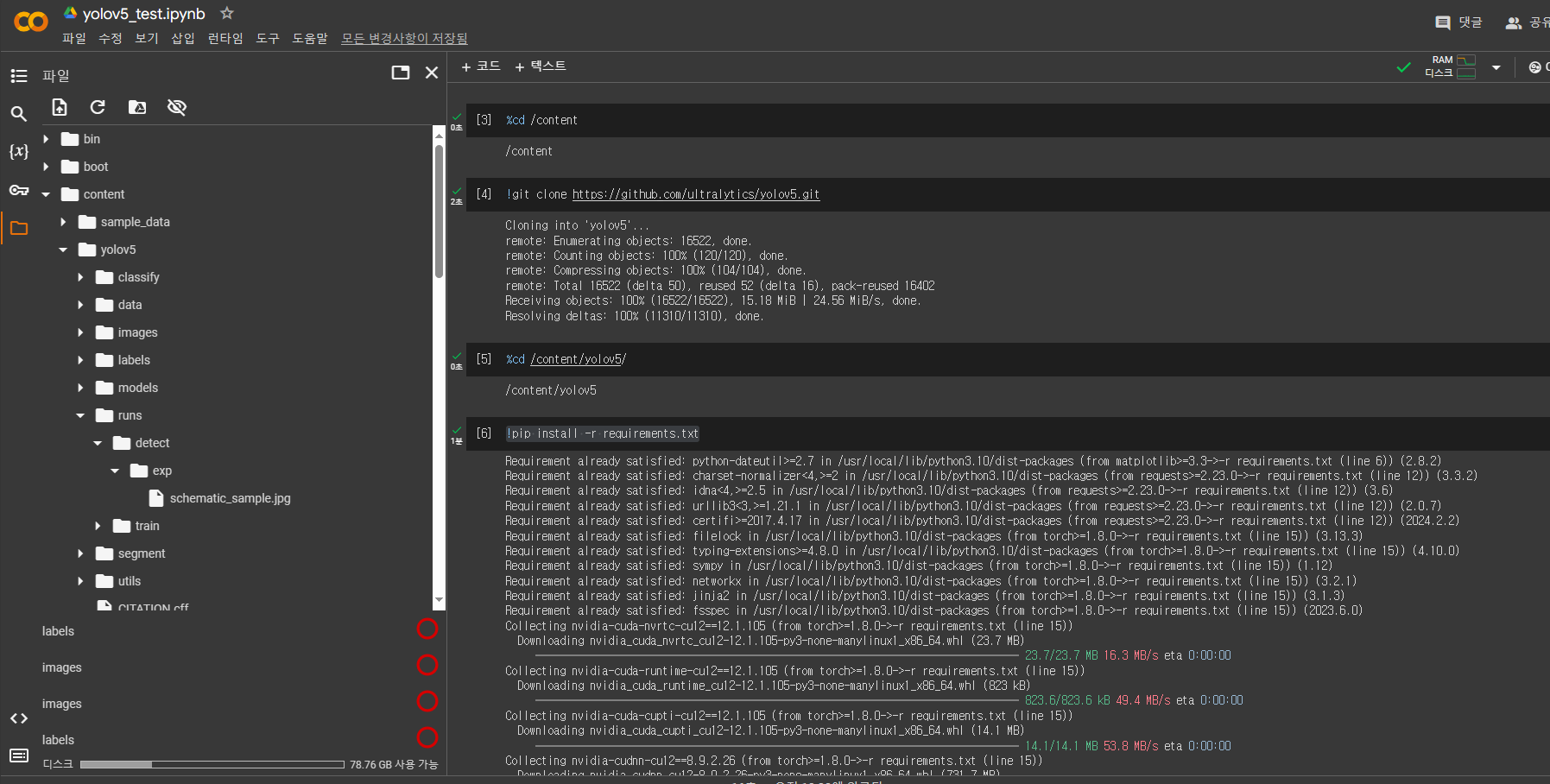Open the variables {x} sidebar icon
Image resolution: width=1550 pixels, height=784 pixels.
[19, 151]
